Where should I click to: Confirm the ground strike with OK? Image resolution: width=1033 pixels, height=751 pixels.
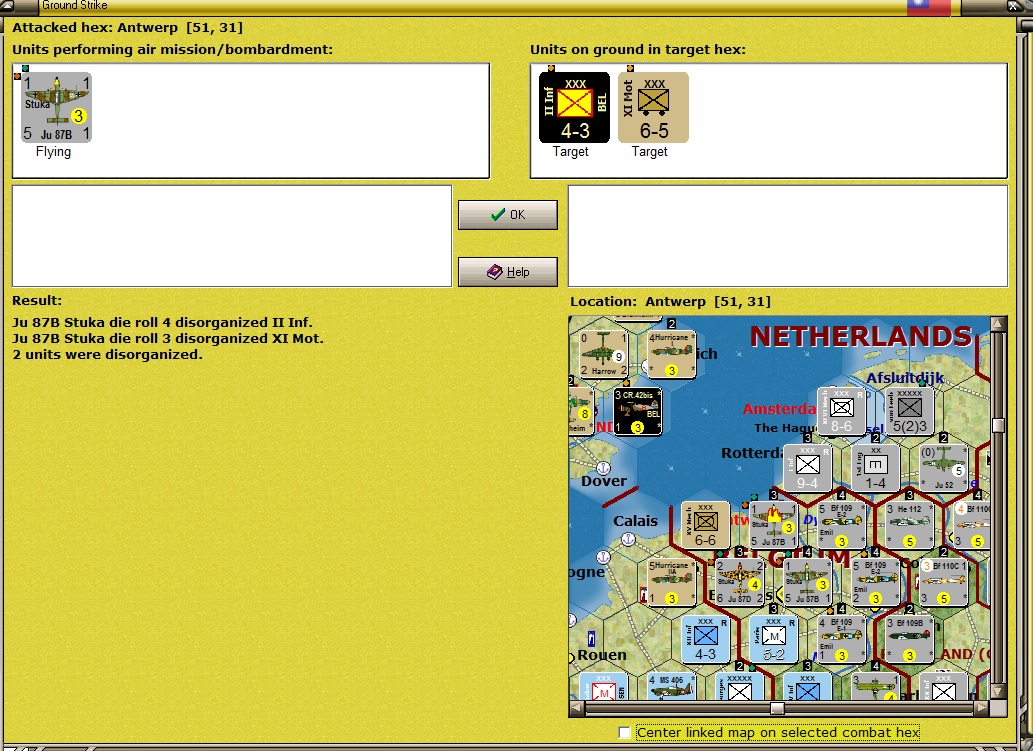508,215
